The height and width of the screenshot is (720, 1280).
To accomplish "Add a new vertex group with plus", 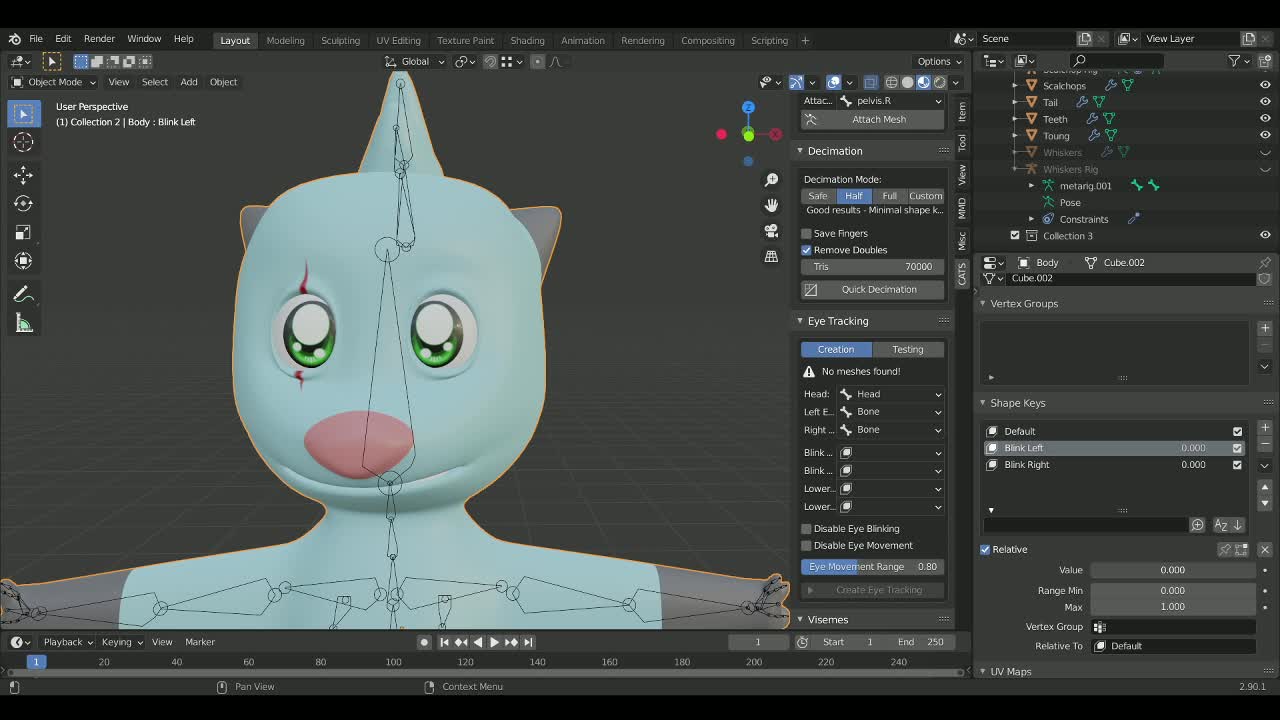I will point(1265,328).
